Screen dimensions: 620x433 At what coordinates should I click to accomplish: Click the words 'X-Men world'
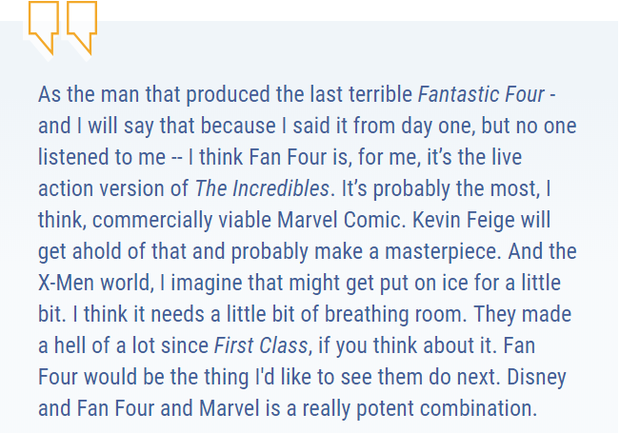pos(93,283)
